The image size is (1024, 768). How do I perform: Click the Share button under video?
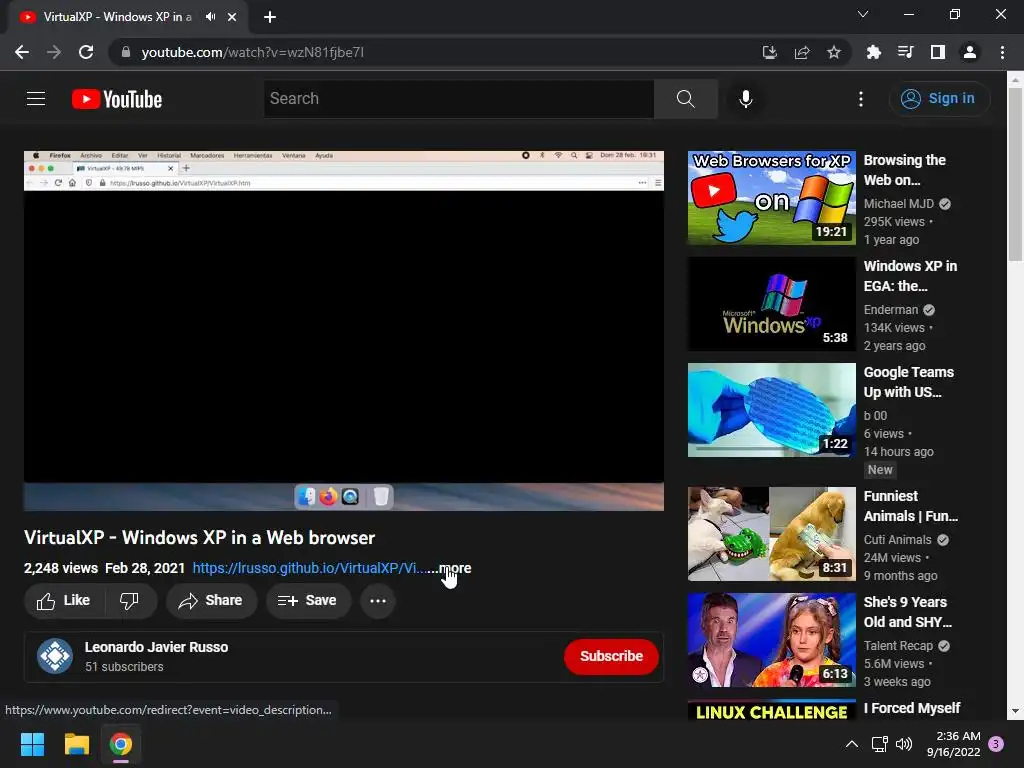[211, 600]
